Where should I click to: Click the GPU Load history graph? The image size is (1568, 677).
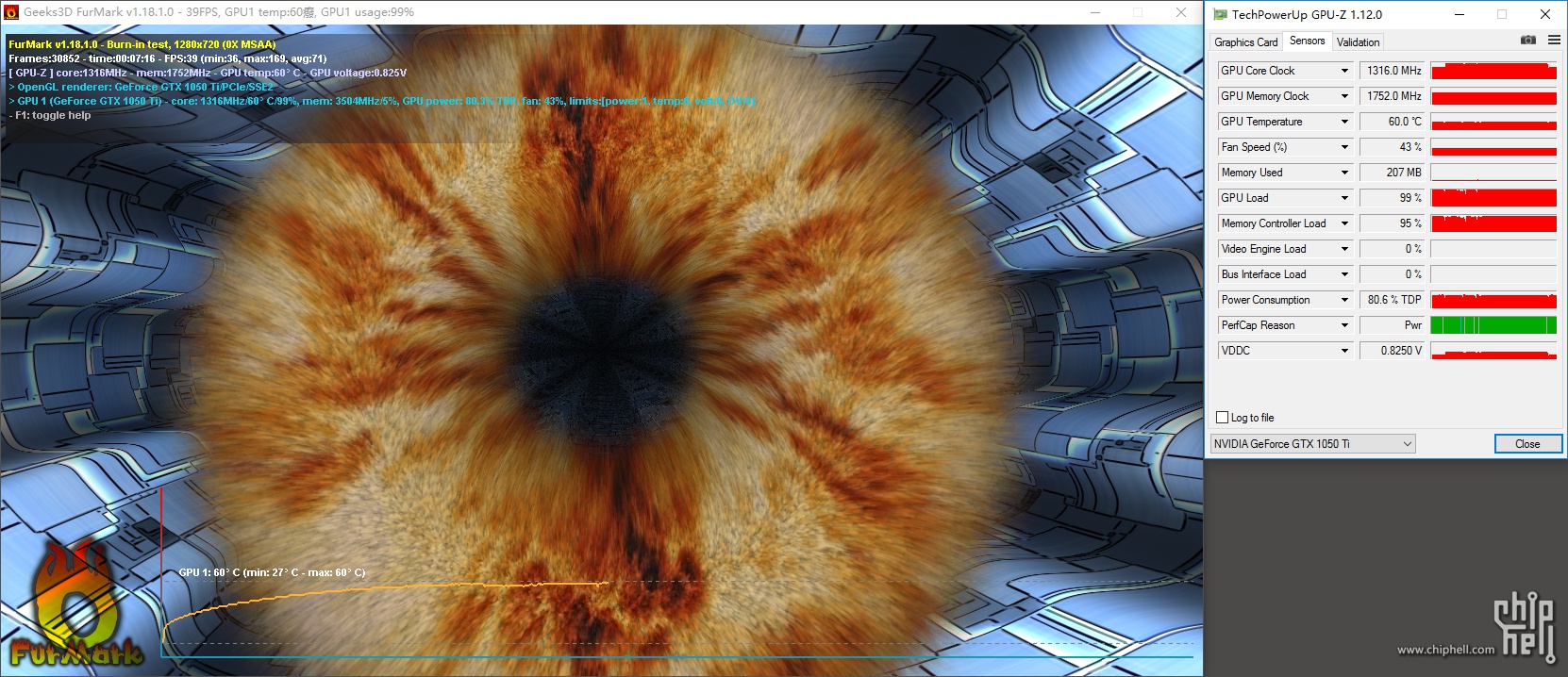[x=1493, y=198]
